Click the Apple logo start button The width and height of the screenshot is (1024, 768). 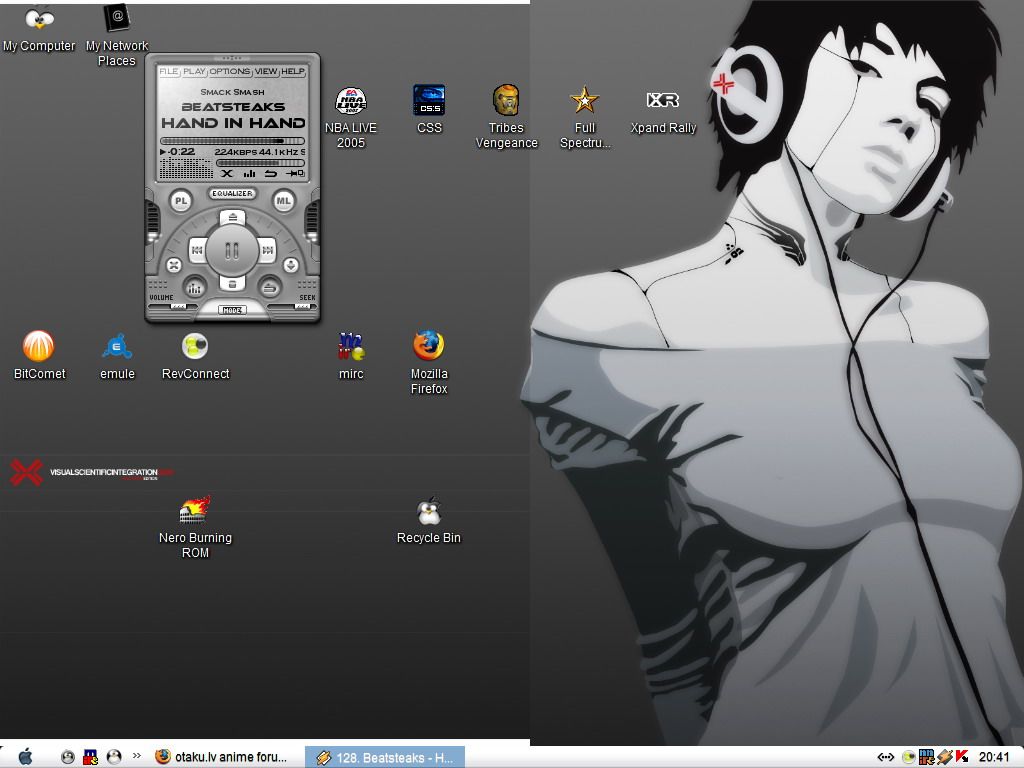point(25,757)
